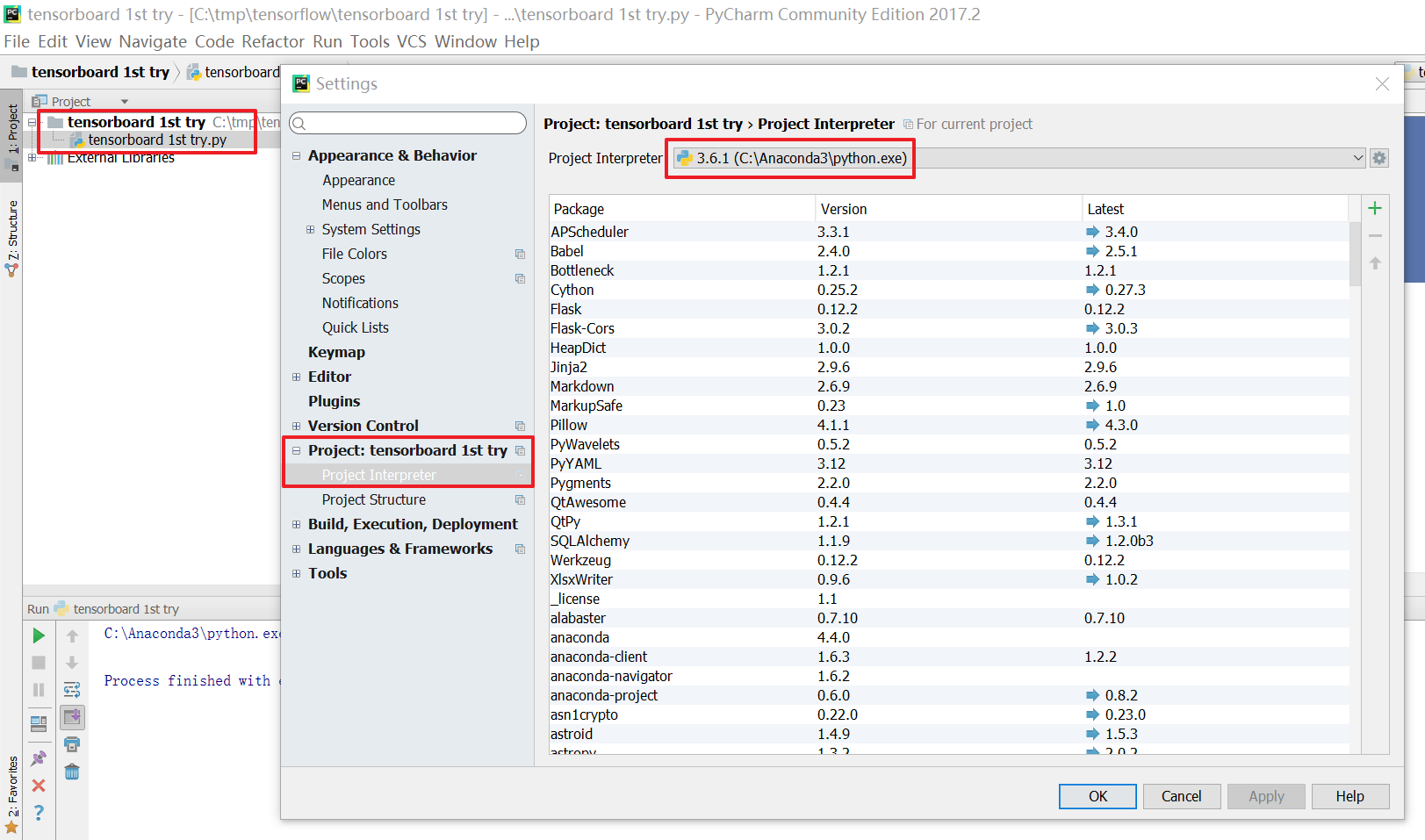Click the Latest column header
1425x840 pixels.
pyautogui.click(x=1215, y=209)
